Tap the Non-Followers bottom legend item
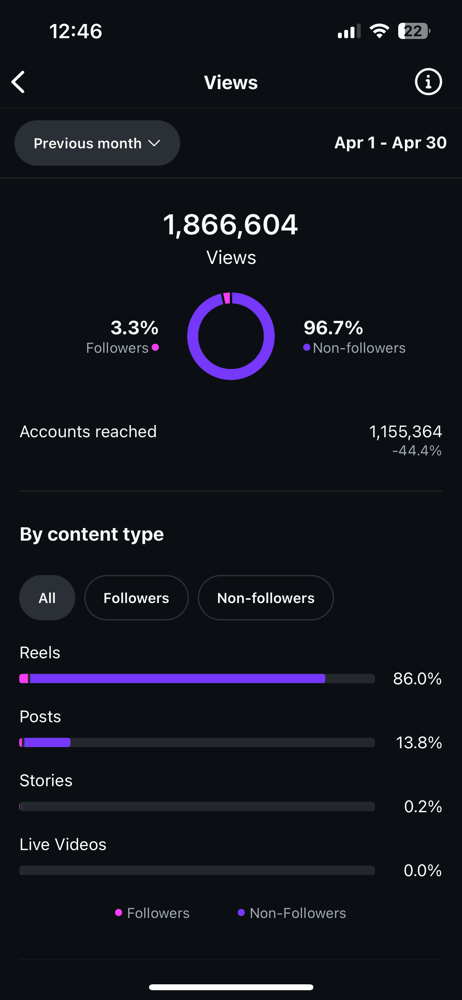 pos(292,913)
